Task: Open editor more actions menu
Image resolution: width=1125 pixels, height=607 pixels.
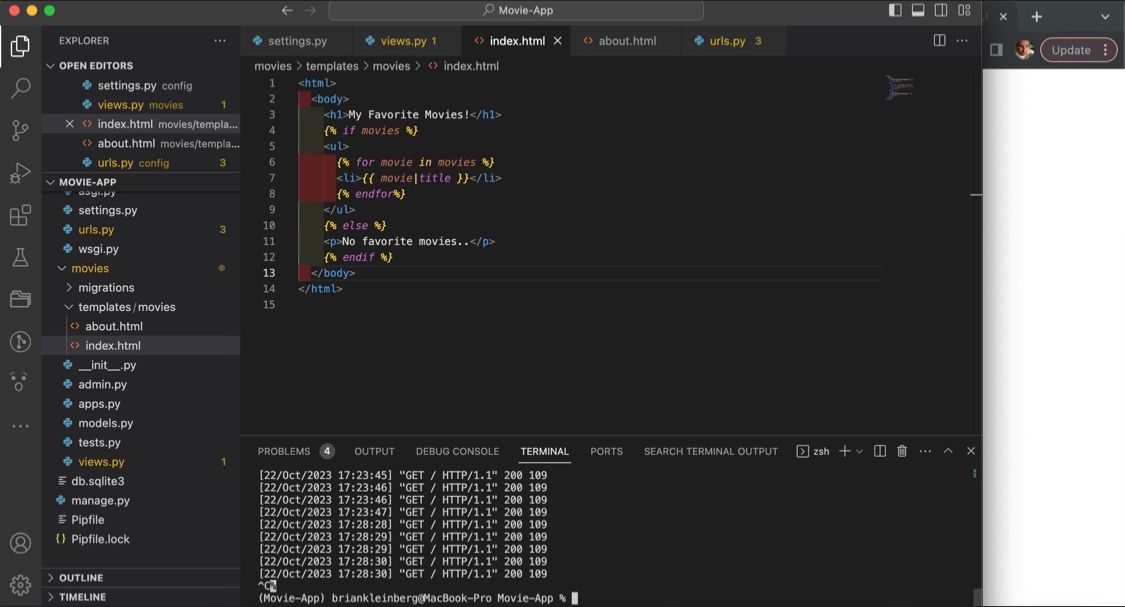Action: pyautogui.click(x=962, y=40)
